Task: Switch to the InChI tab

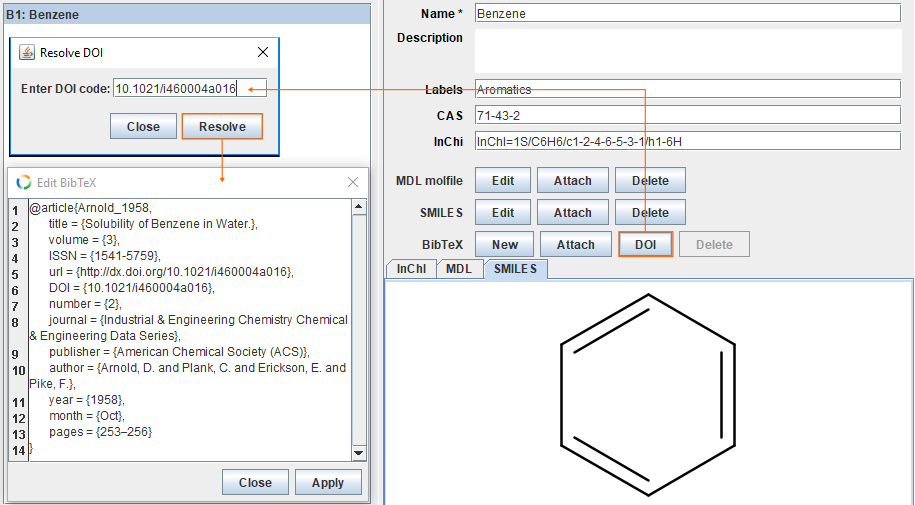Action: [411, 269]
